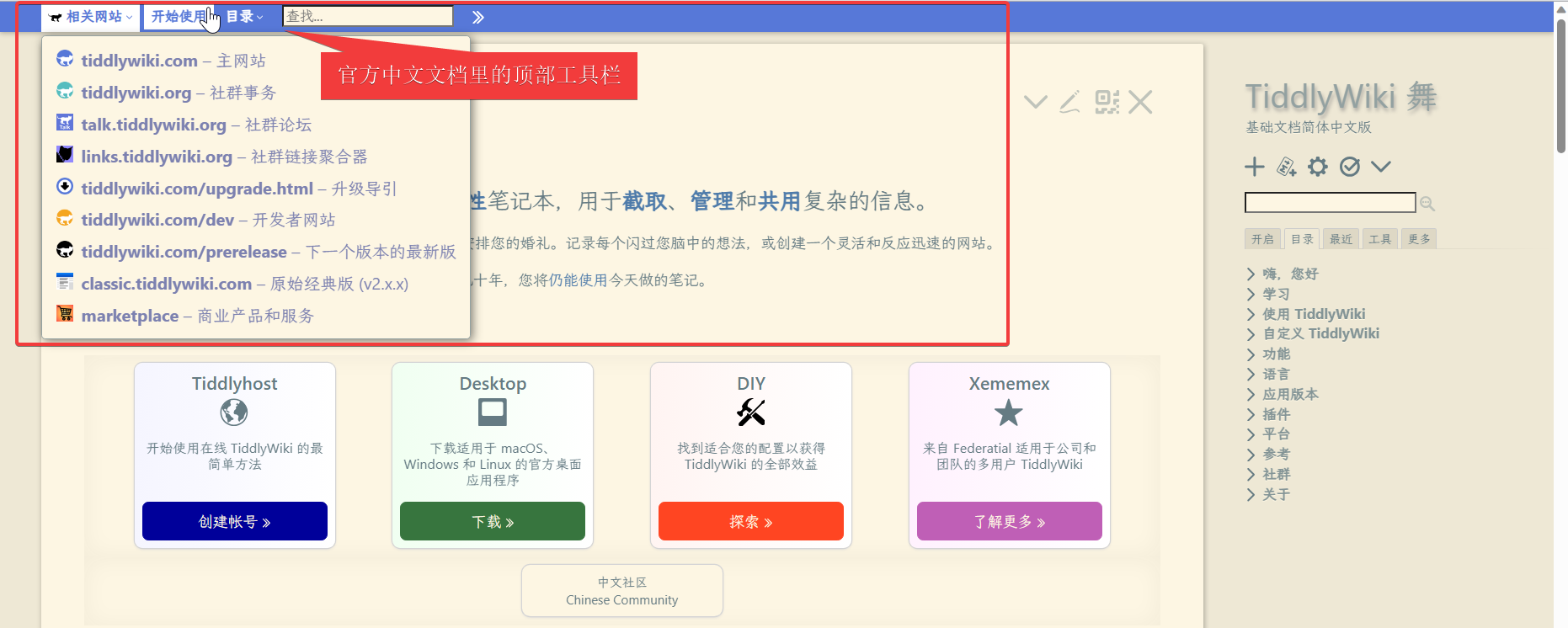Open 参考 in sidebar contents
The height and width of the screenshot is (628, 1568).
tap(1277, 454)
